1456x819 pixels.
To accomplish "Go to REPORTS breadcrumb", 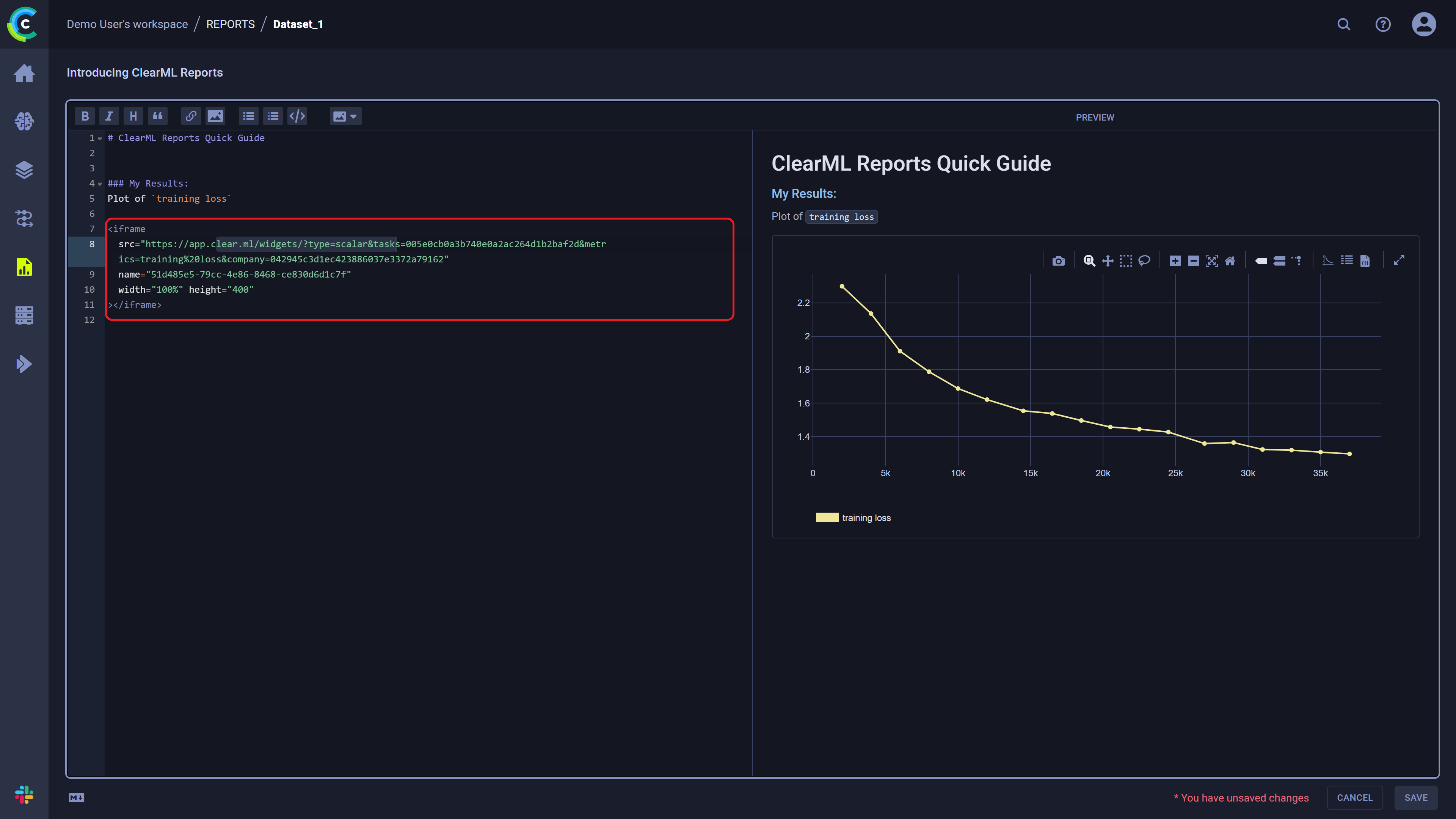I will (x=231, y=24).
